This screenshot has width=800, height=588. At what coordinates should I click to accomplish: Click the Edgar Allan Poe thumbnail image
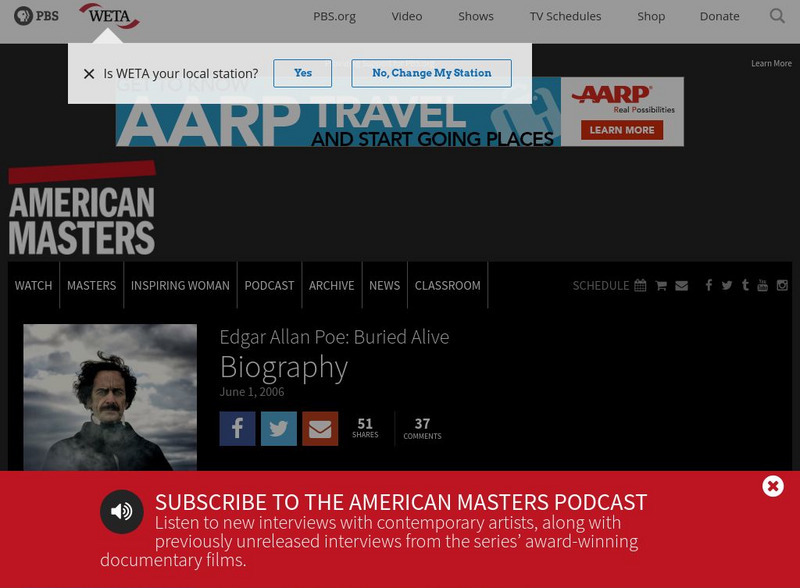click(110, 400)
